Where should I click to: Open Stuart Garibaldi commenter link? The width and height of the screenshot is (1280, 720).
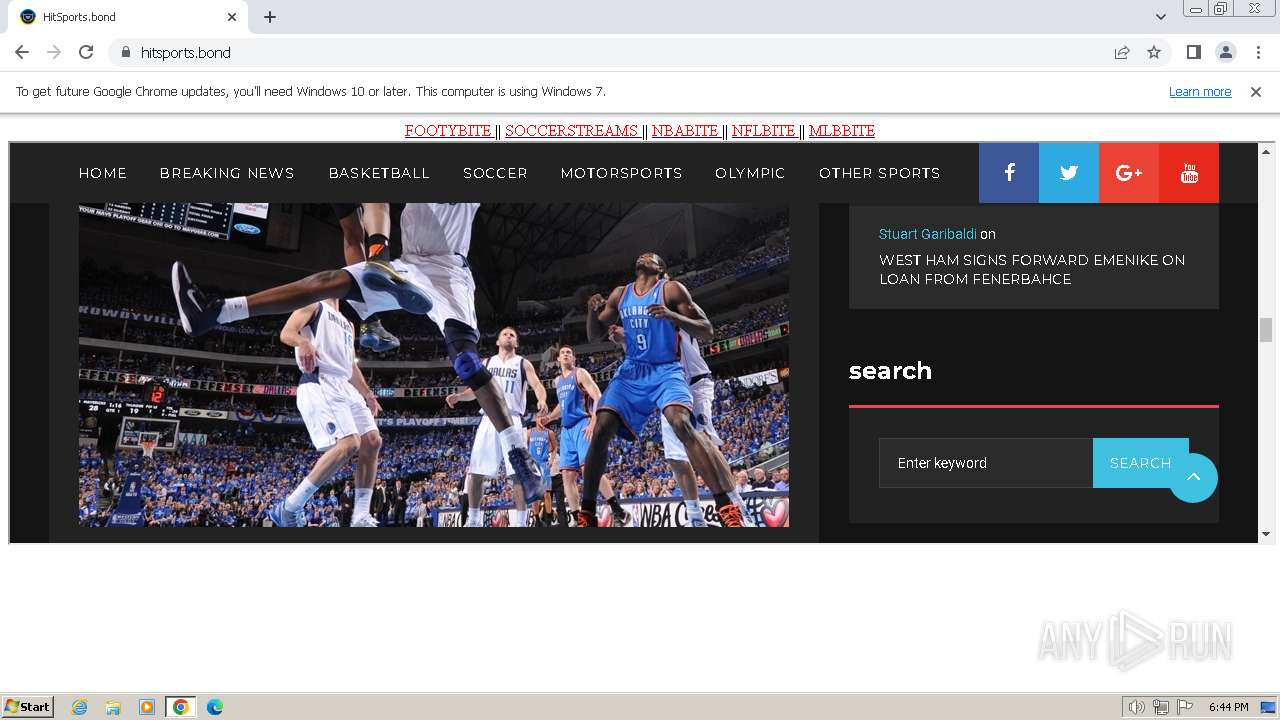[x=928, y=234]
